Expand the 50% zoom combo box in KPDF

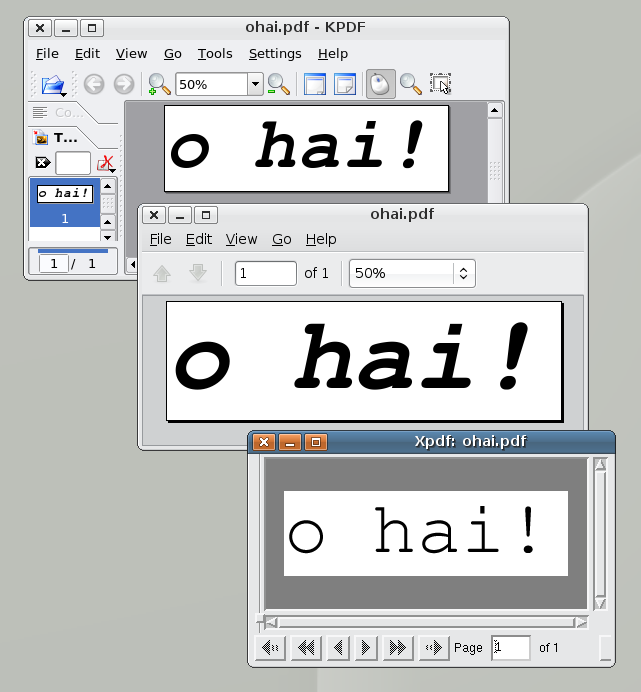click(255, 85)
